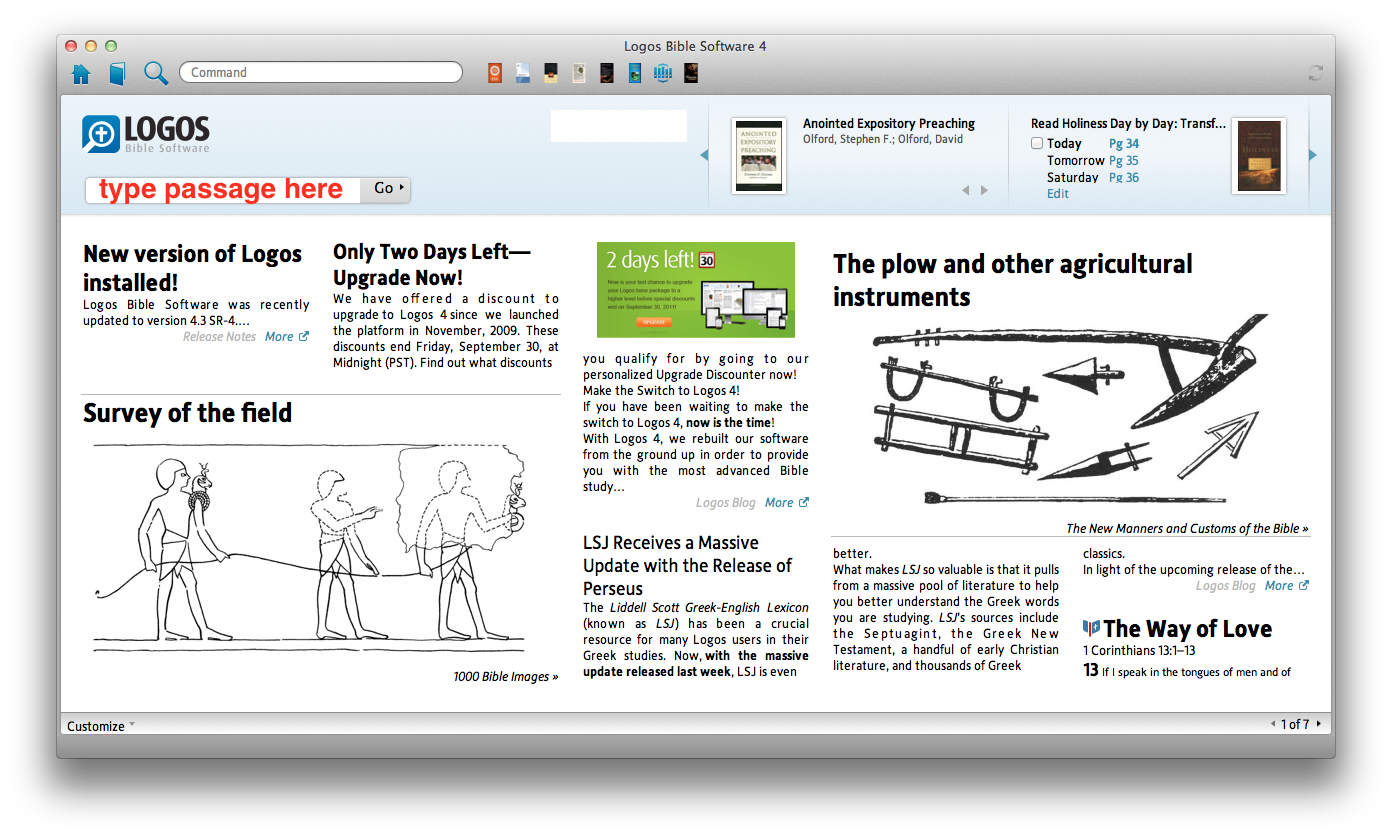Click the 1 Corinthians 13:1–13 reference
Screen dimensions: 1392x837
tap(1139, 651)
